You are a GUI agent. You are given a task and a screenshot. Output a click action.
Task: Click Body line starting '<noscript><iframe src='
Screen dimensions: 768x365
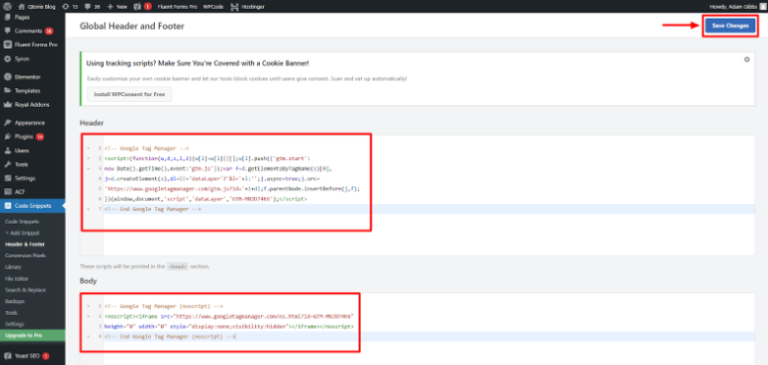[229, 316]
